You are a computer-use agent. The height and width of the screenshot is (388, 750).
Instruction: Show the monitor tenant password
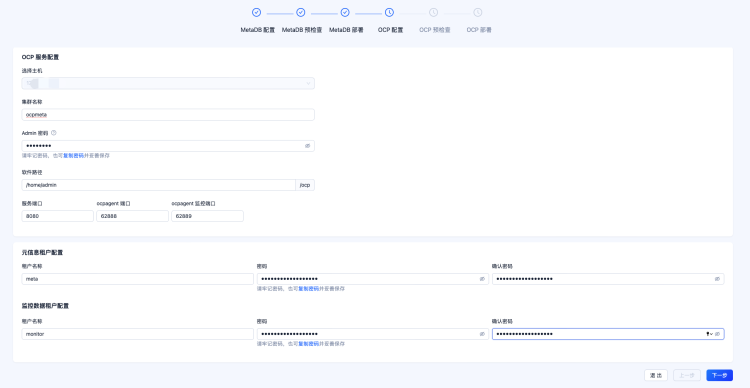tap(482, 334)
